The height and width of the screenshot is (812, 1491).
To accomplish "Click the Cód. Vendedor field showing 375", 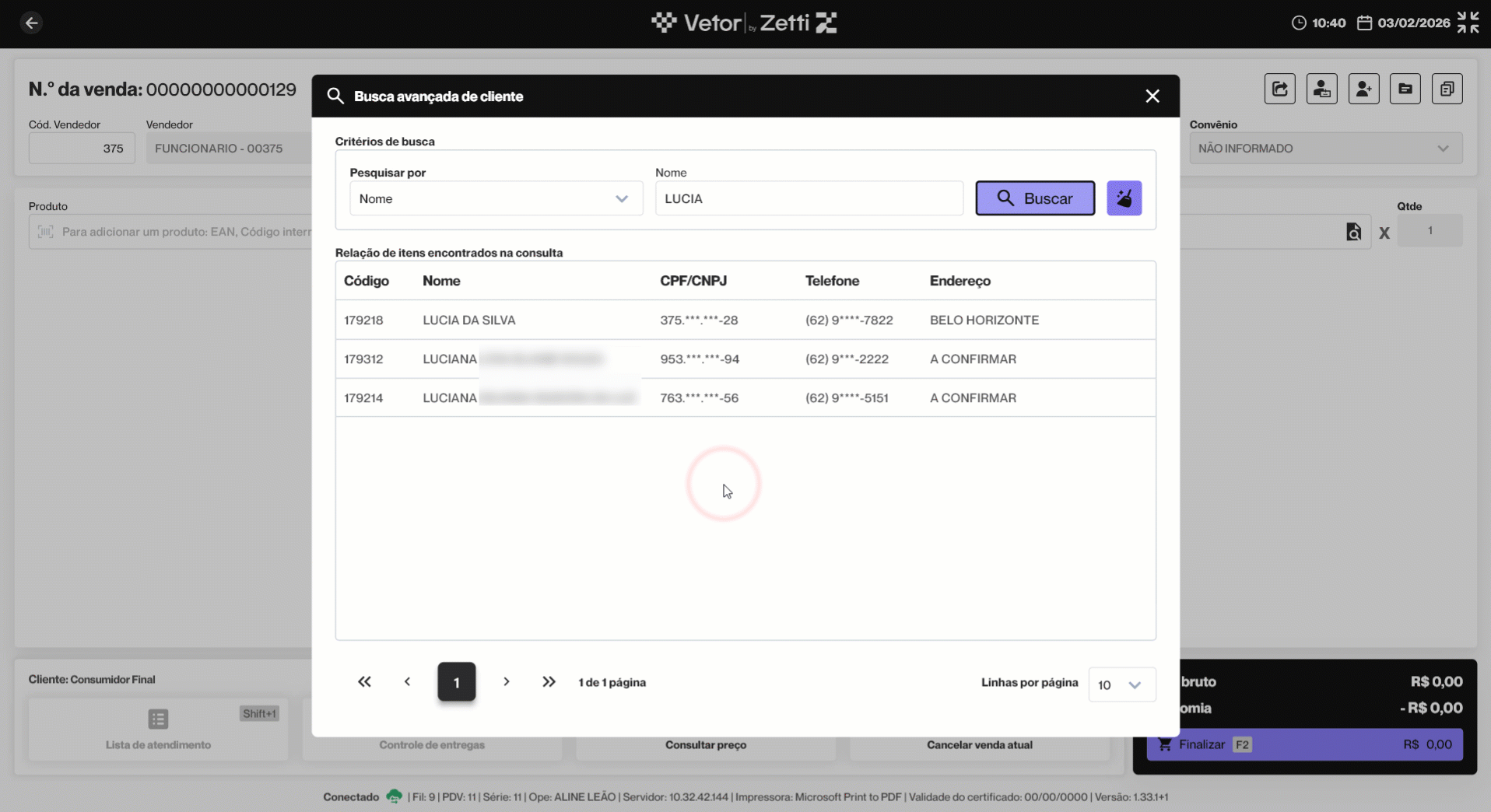I will [82, 149].
